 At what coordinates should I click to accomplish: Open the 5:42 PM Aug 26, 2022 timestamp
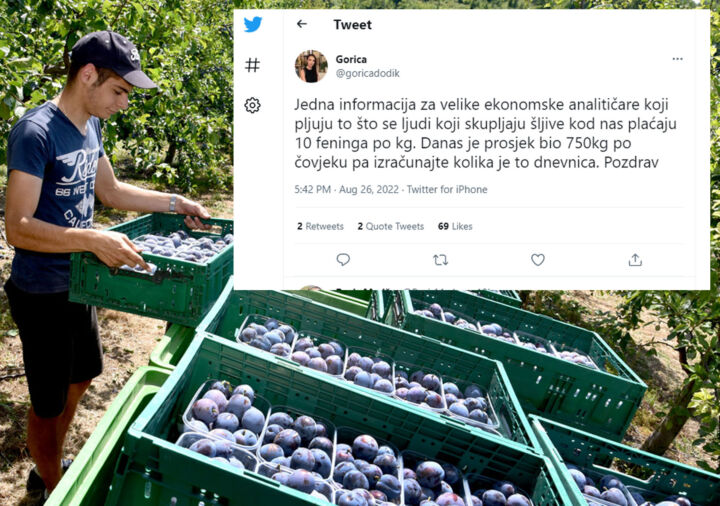click(x=346, y=190)
